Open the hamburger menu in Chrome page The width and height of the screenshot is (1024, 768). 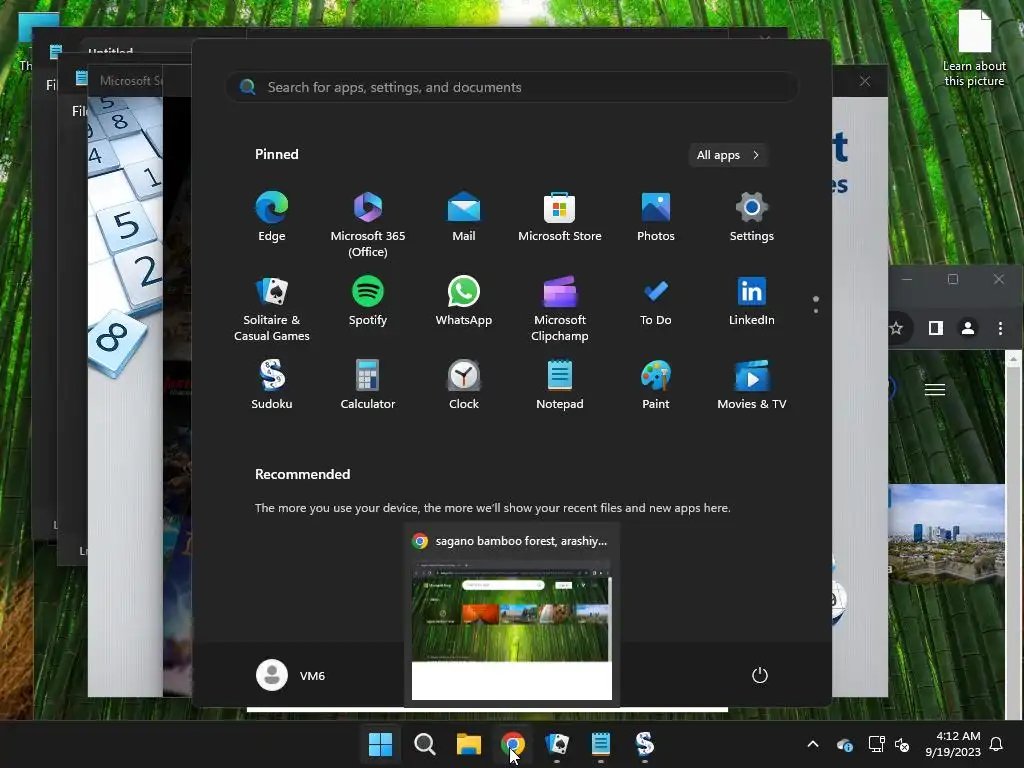[x=935, y=390]
